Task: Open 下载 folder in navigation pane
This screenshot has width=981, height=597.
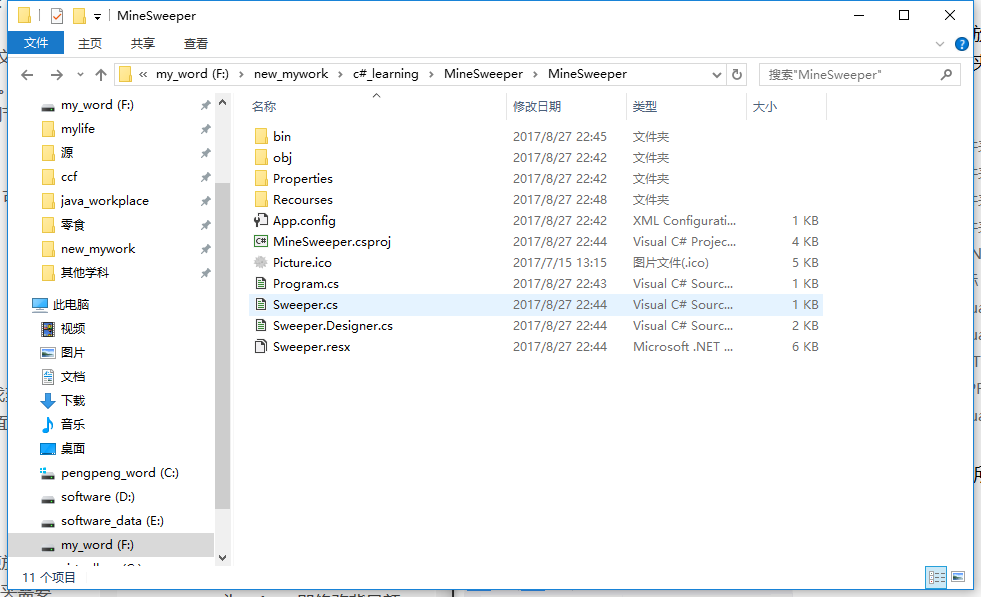Action: click(73, 401)
